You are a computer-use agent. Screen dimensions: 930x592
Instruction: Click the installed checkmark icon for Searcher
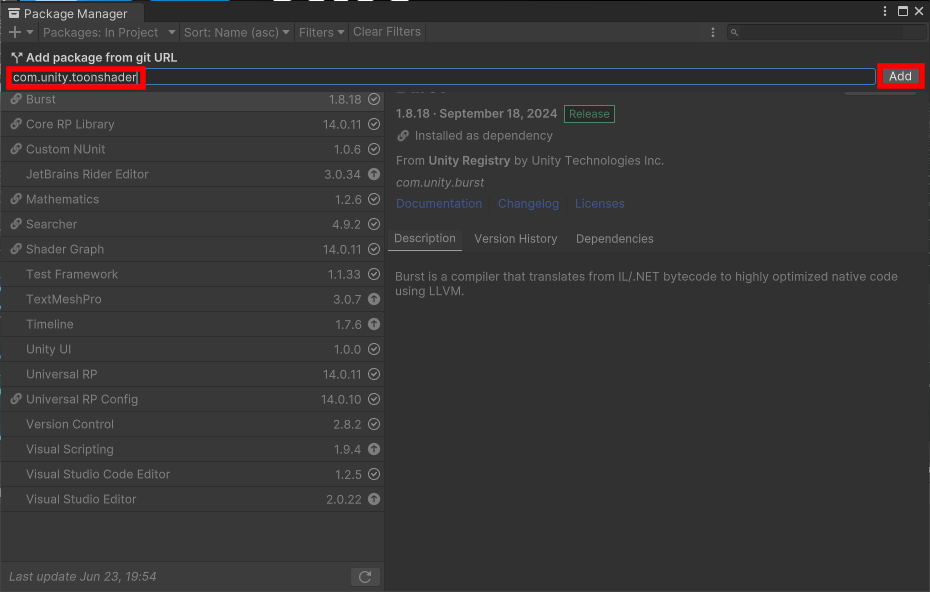click(x=374, y=224)
